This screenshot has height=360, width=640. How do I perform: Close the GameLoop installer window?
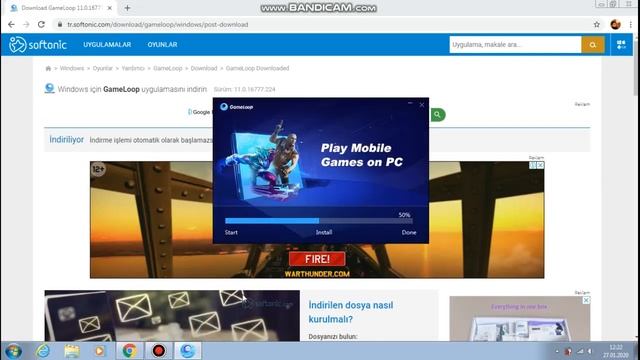coord(422,105)
